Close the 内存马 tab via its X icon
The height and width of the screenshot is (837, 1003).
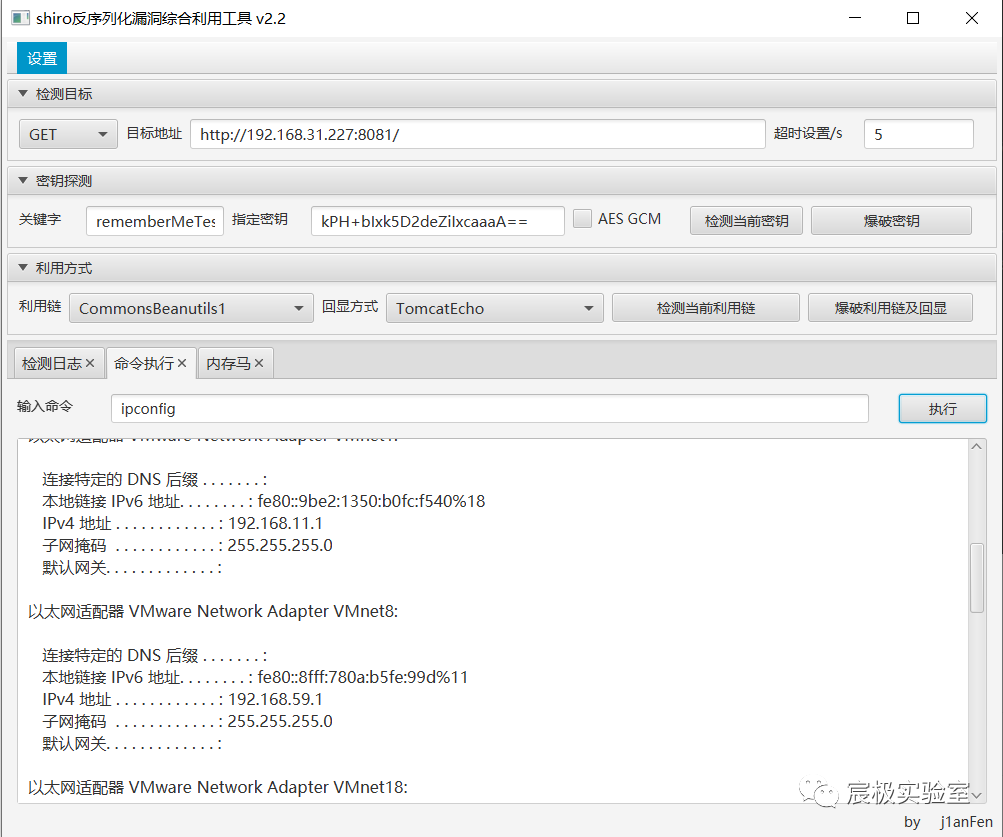[x=259, y=364]
